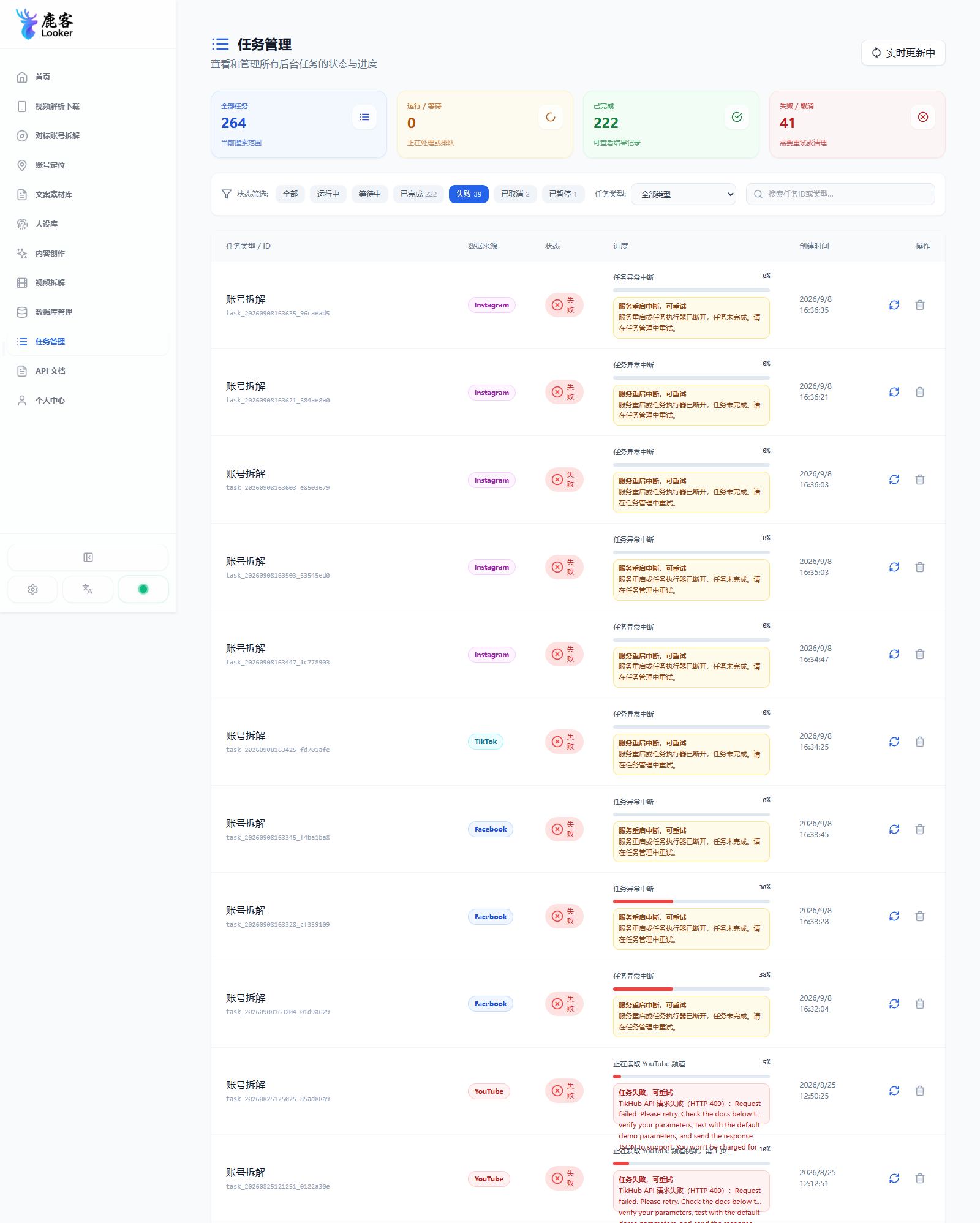Go to 首页 in the sidebar

click(x=88, y=77)
